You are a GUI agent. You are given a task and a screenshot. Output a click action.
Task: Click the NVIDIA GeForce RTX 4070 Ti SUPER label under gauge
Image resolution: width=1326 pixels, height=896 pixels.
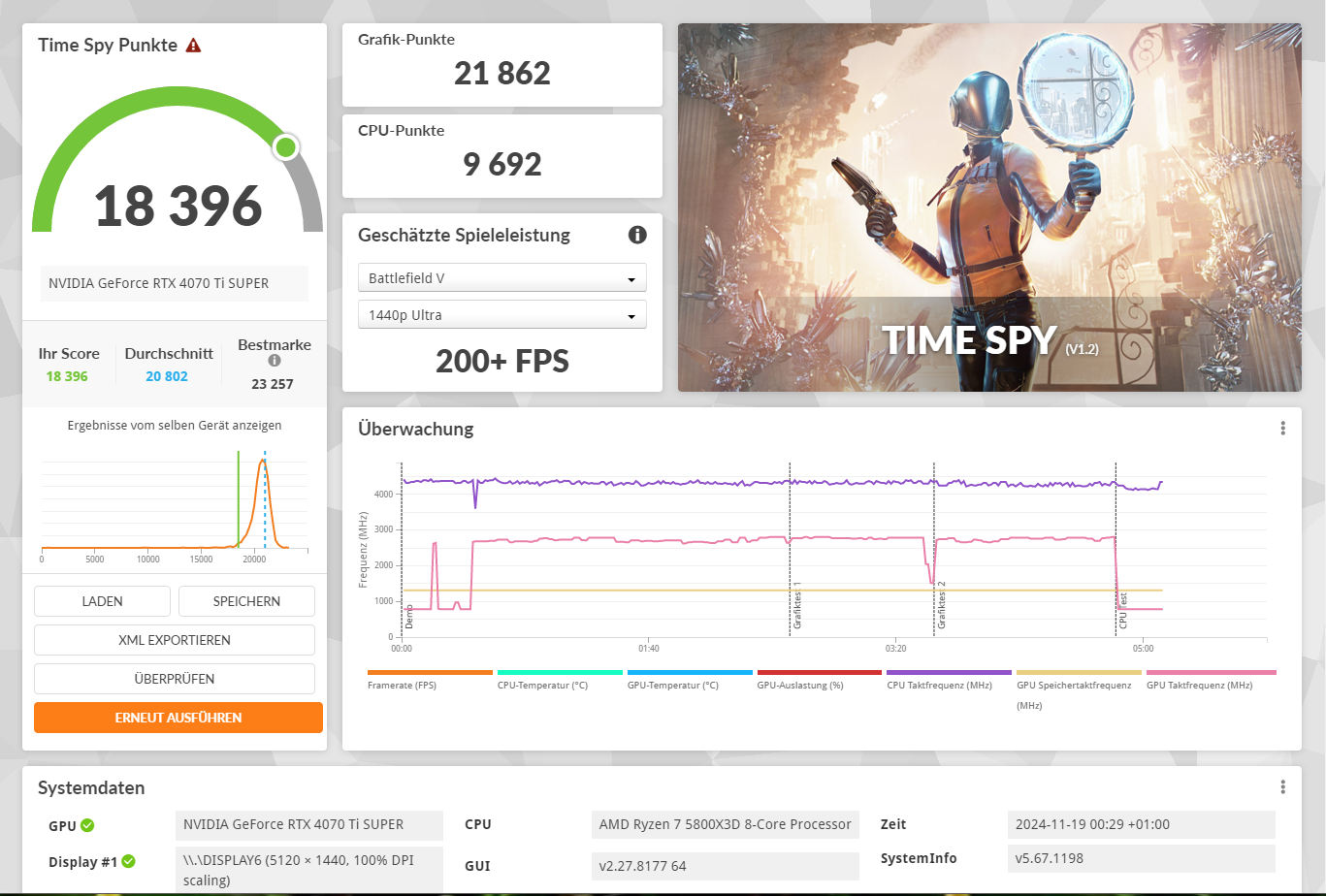click(175, 283)
